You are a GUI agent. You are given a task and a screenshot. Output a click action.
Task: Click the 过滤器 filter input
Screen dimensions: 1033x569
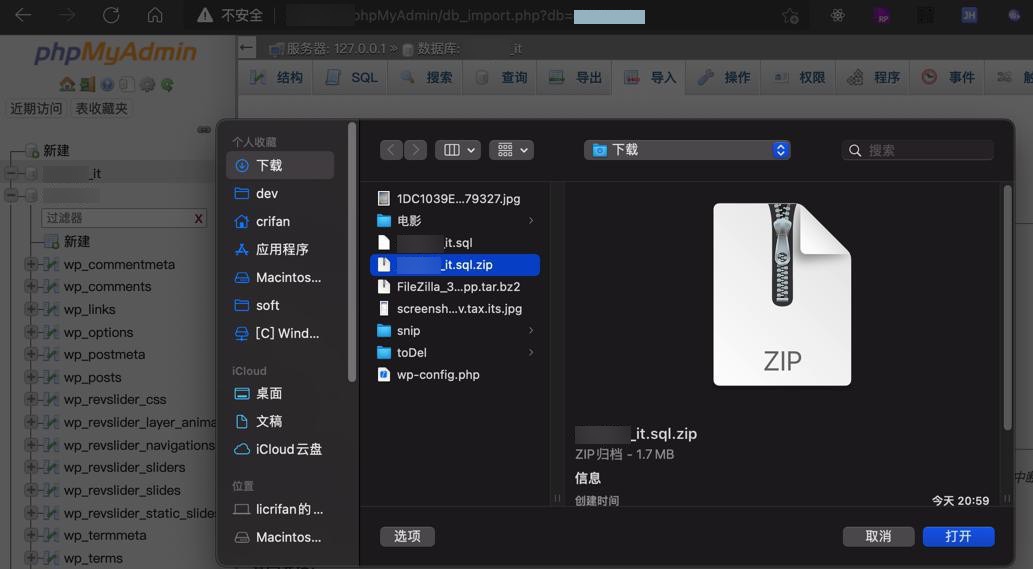124,218
